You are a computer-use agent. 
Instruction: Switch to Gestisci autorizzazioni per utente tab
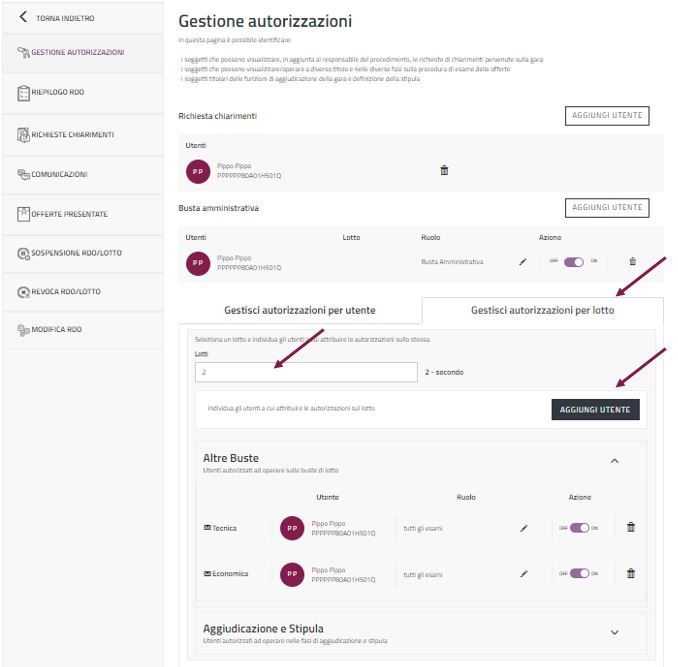300,311
